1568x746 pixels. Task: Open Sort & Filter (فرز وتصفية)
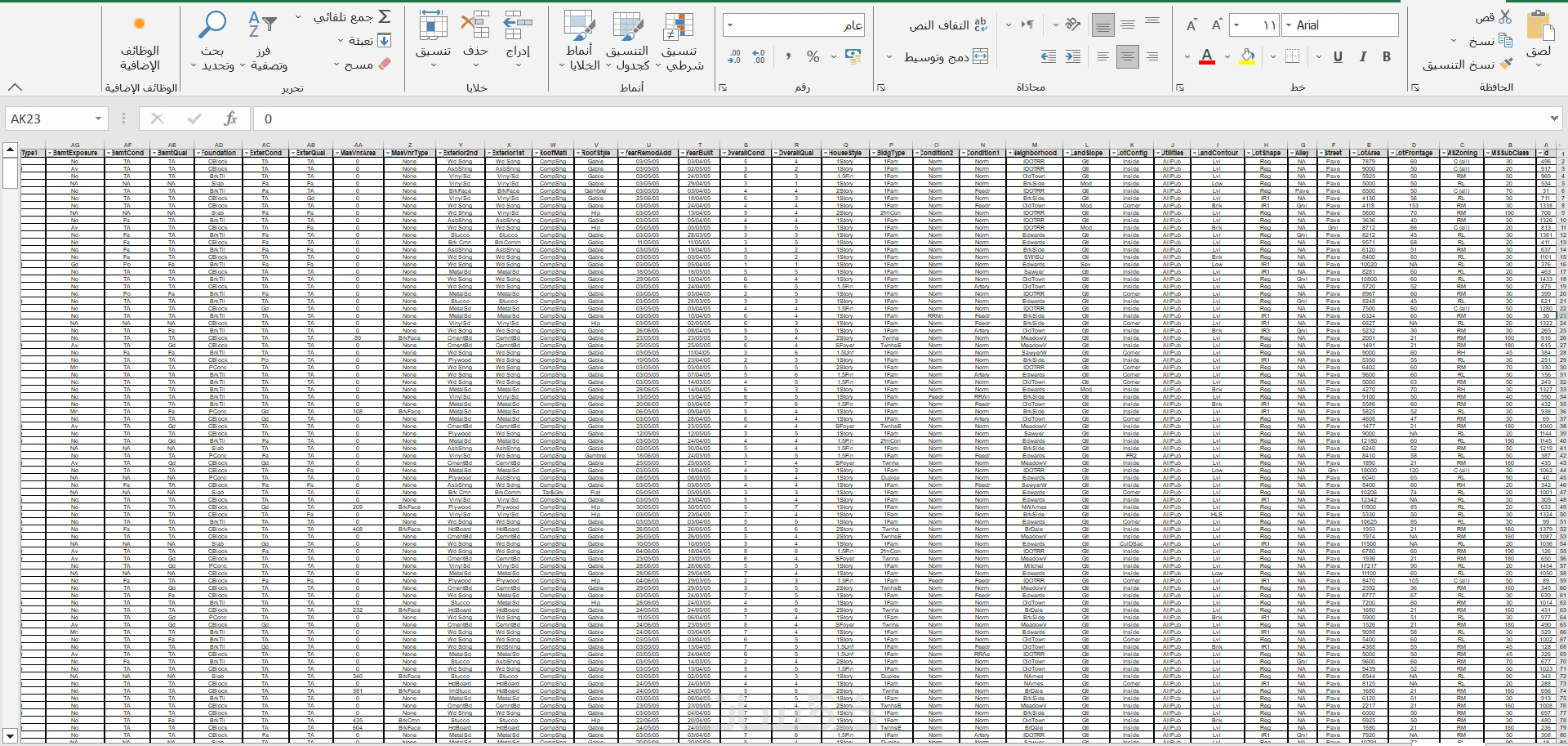[263, 40]
